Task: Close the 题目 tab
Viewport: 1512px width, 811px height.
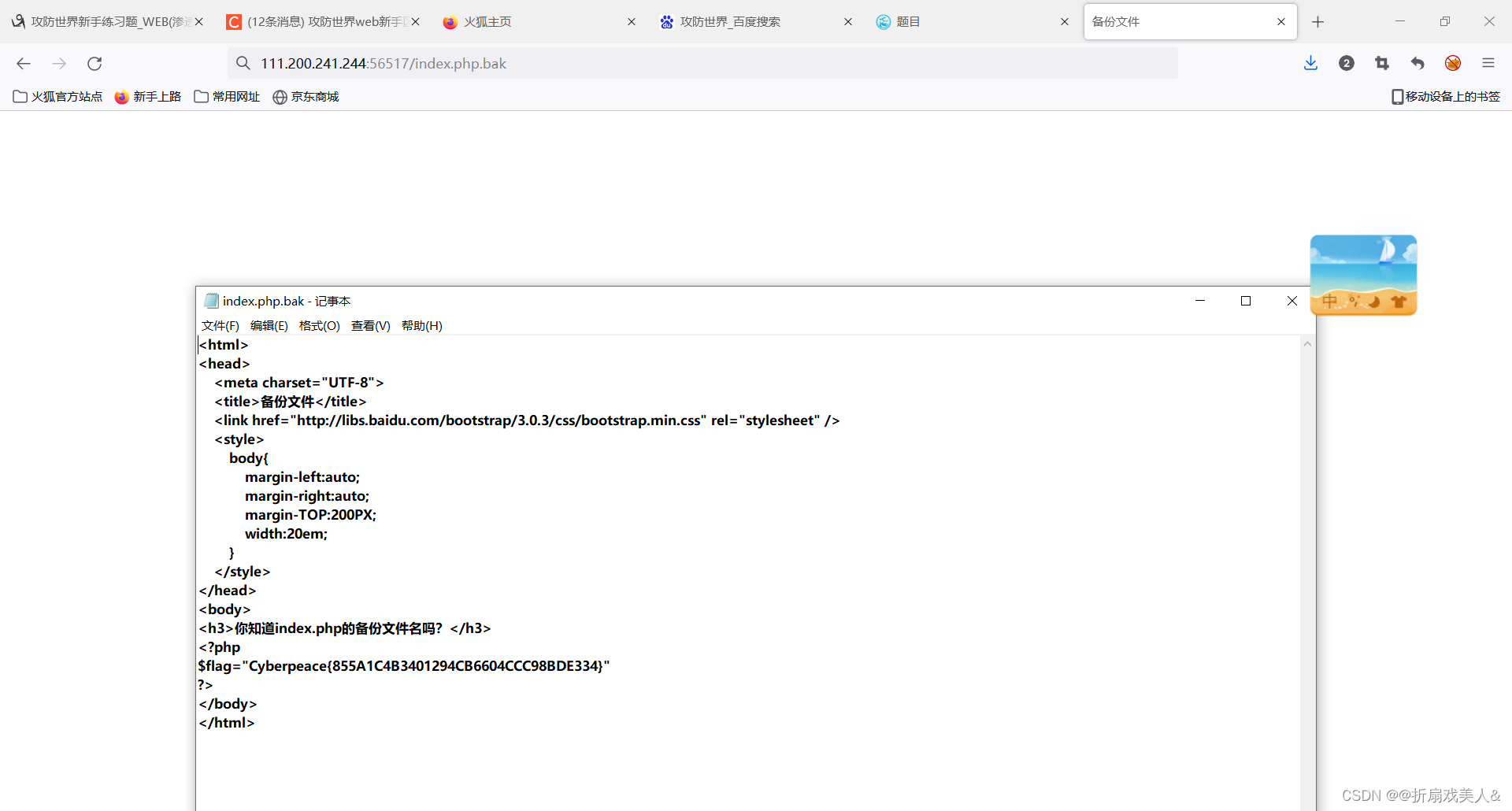Action: (x=1065, y=22)
